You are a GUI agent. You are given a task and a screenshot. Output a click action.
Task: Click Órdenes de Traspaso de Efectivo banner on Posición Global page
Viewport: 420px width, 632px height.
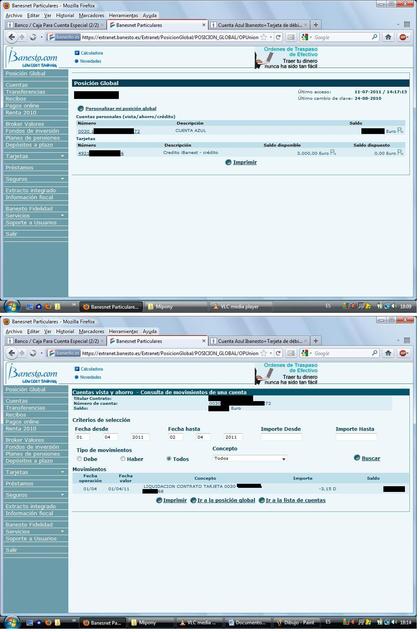[286, 58]
